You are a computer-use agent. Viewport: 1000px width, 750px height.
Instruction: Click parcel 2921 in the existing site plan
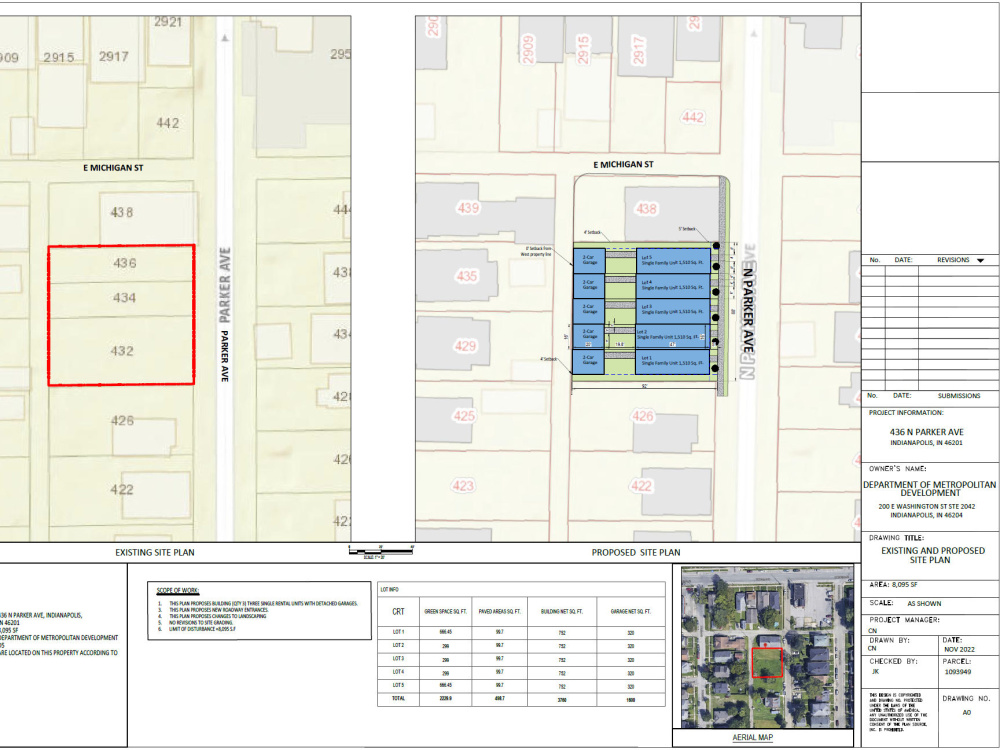[168, 22]
